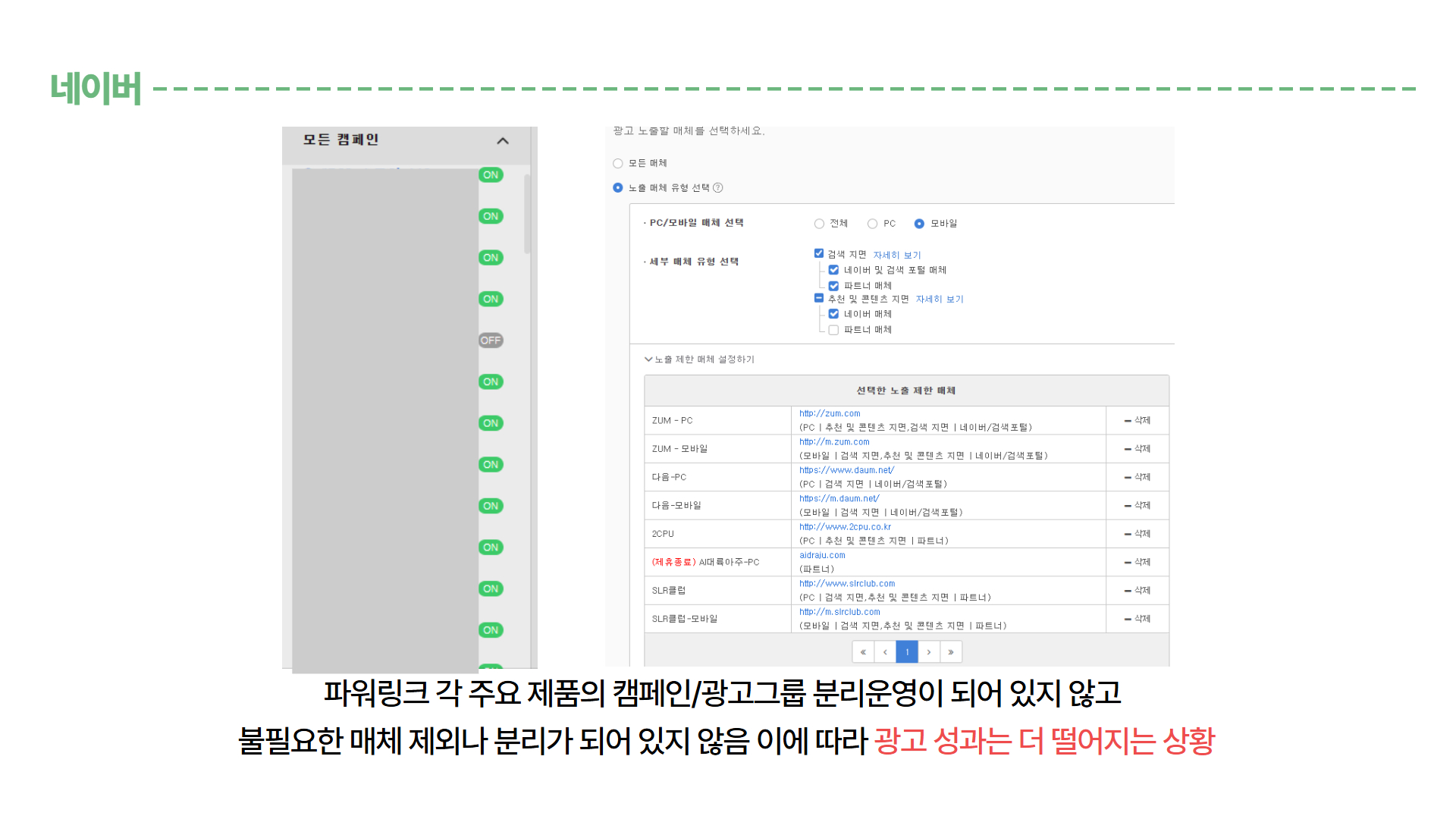The width and height of the screenshot is (1456, 819).
Task: Go to first page of pagination
Action: pyautogui.click(x=863, y=652)
